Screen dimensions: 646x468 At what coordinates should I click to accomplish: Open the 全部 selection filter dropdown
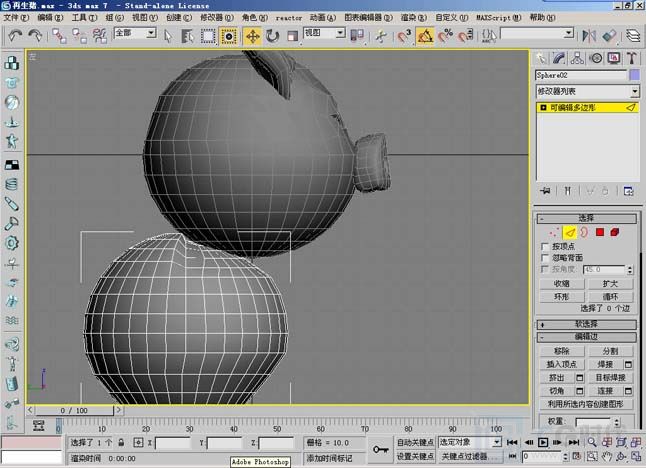[x=135, y=33]
